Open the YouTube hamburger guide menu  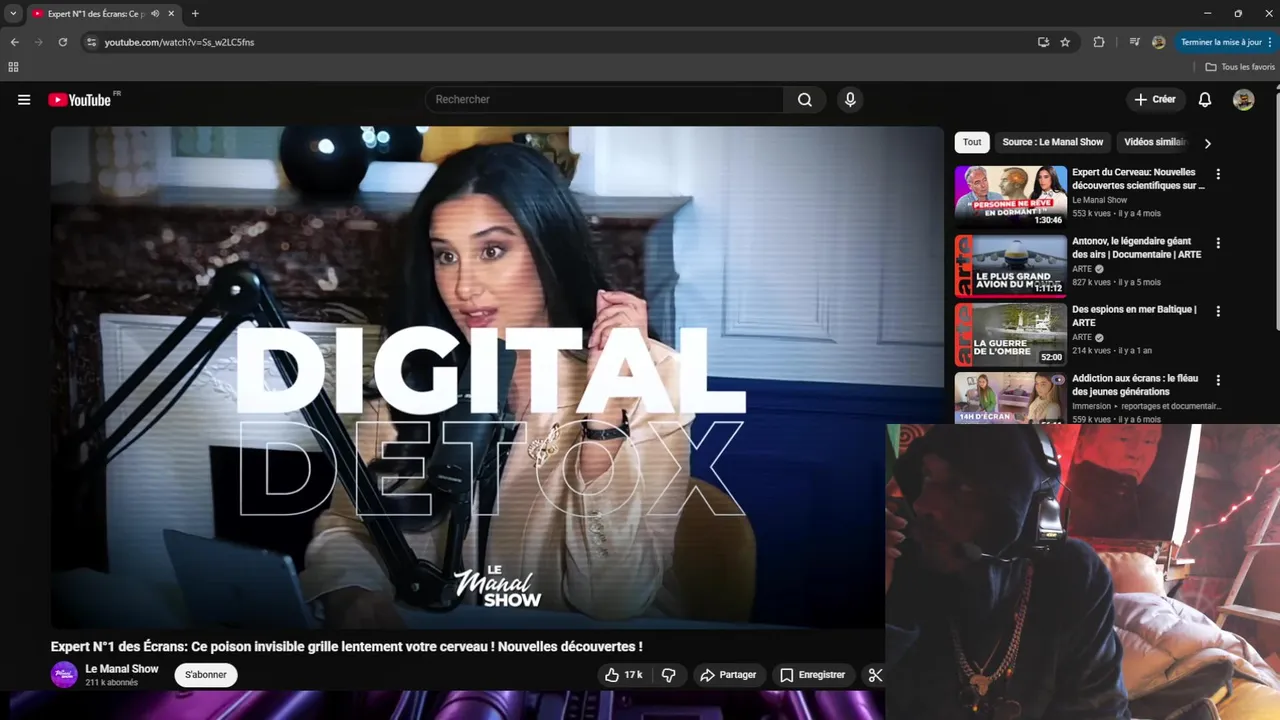[24, 100]
